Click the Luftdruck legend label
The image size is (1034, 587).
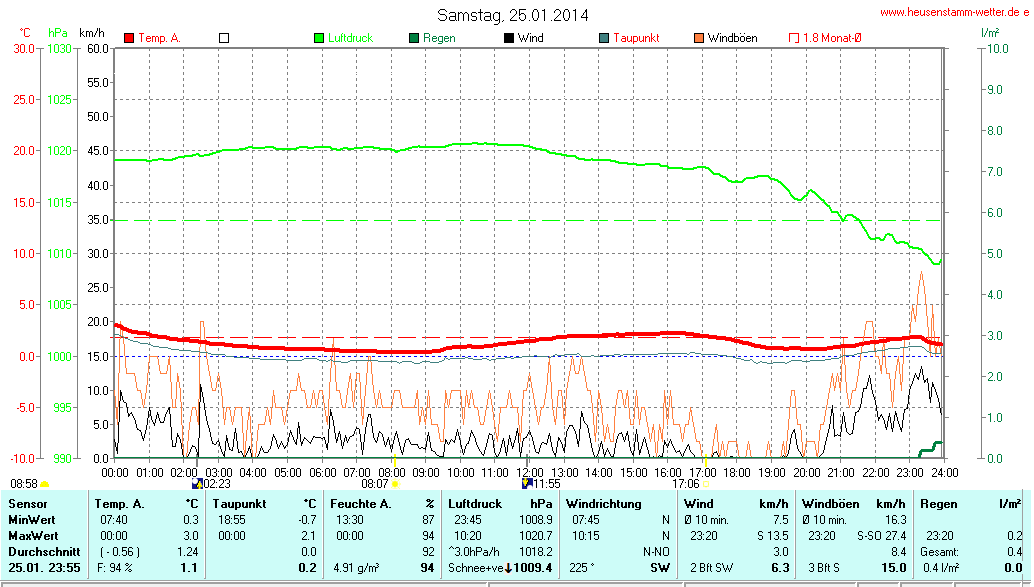(350, 38)
